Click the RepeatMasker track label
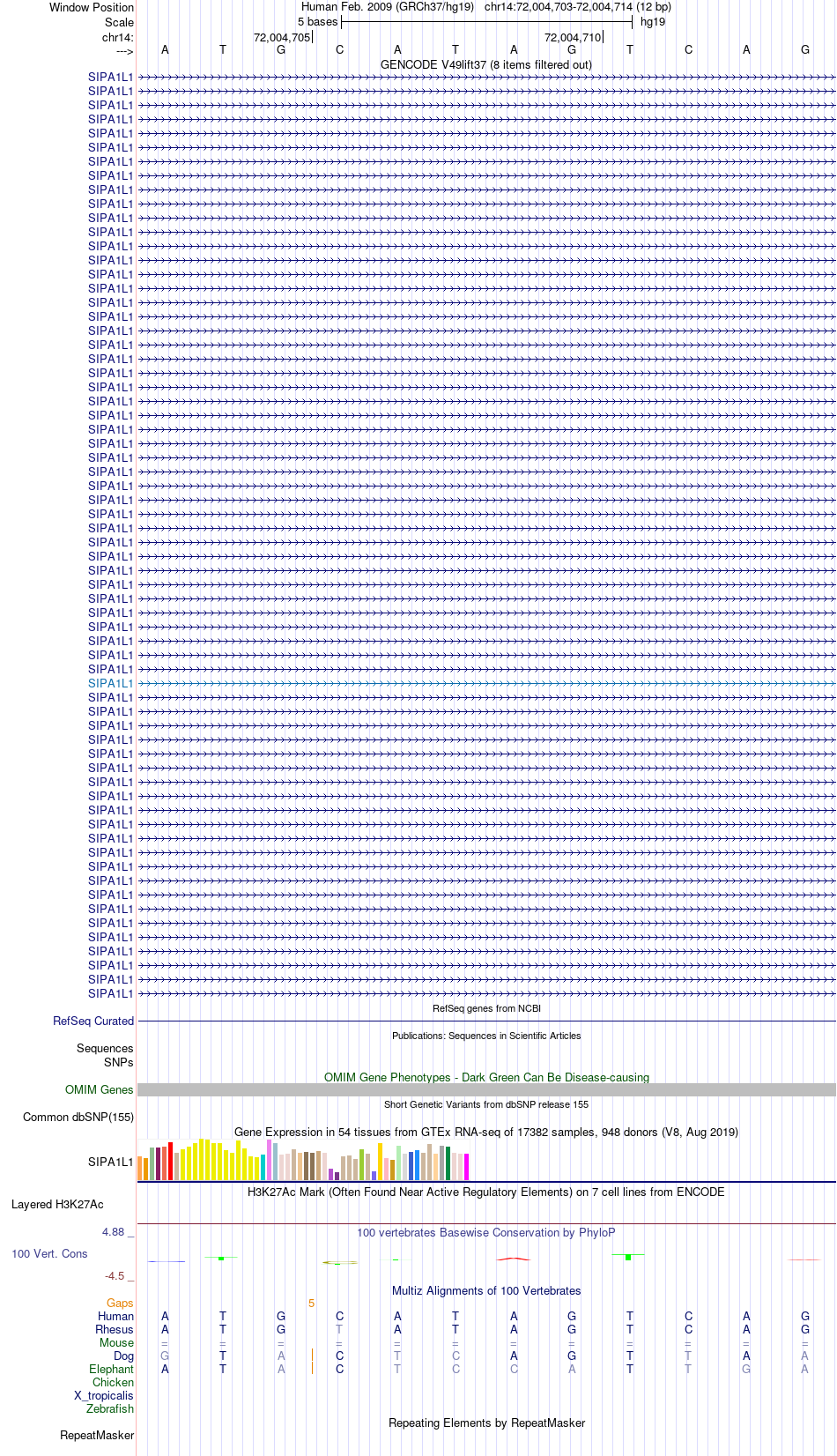837x1456 pixels. point(97,1436)
